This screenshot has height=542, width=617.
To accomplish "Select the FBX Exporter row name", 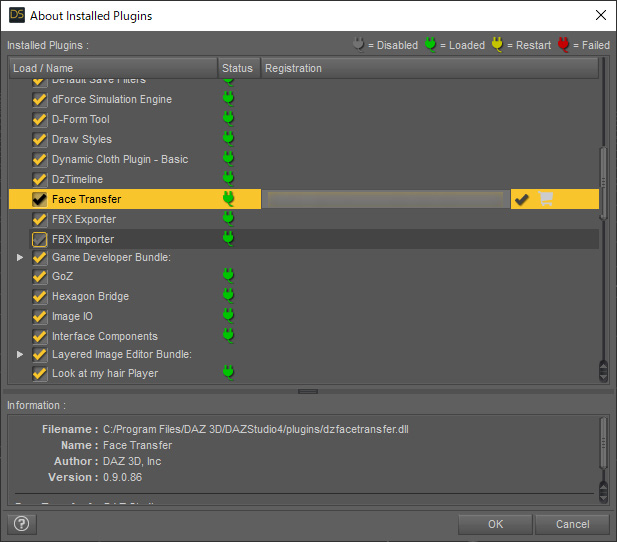I will pyautogui.click(x=84, y=219).
